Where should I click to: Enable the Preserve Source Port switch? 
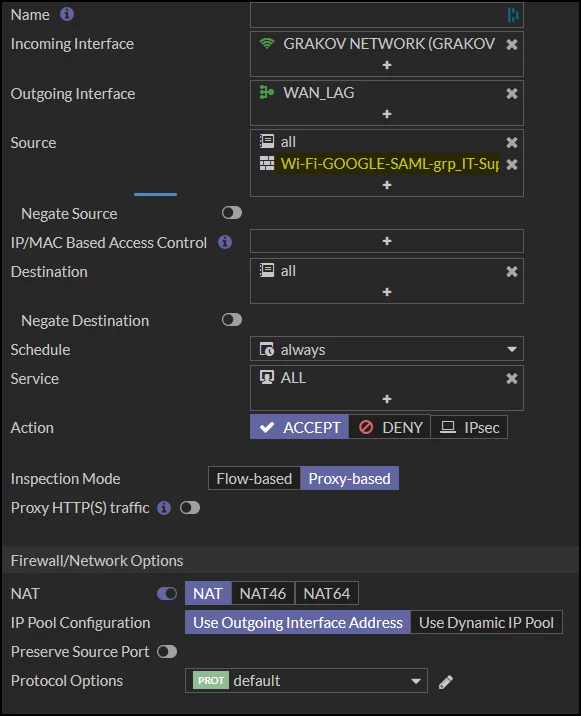click(x=167, y=651)
